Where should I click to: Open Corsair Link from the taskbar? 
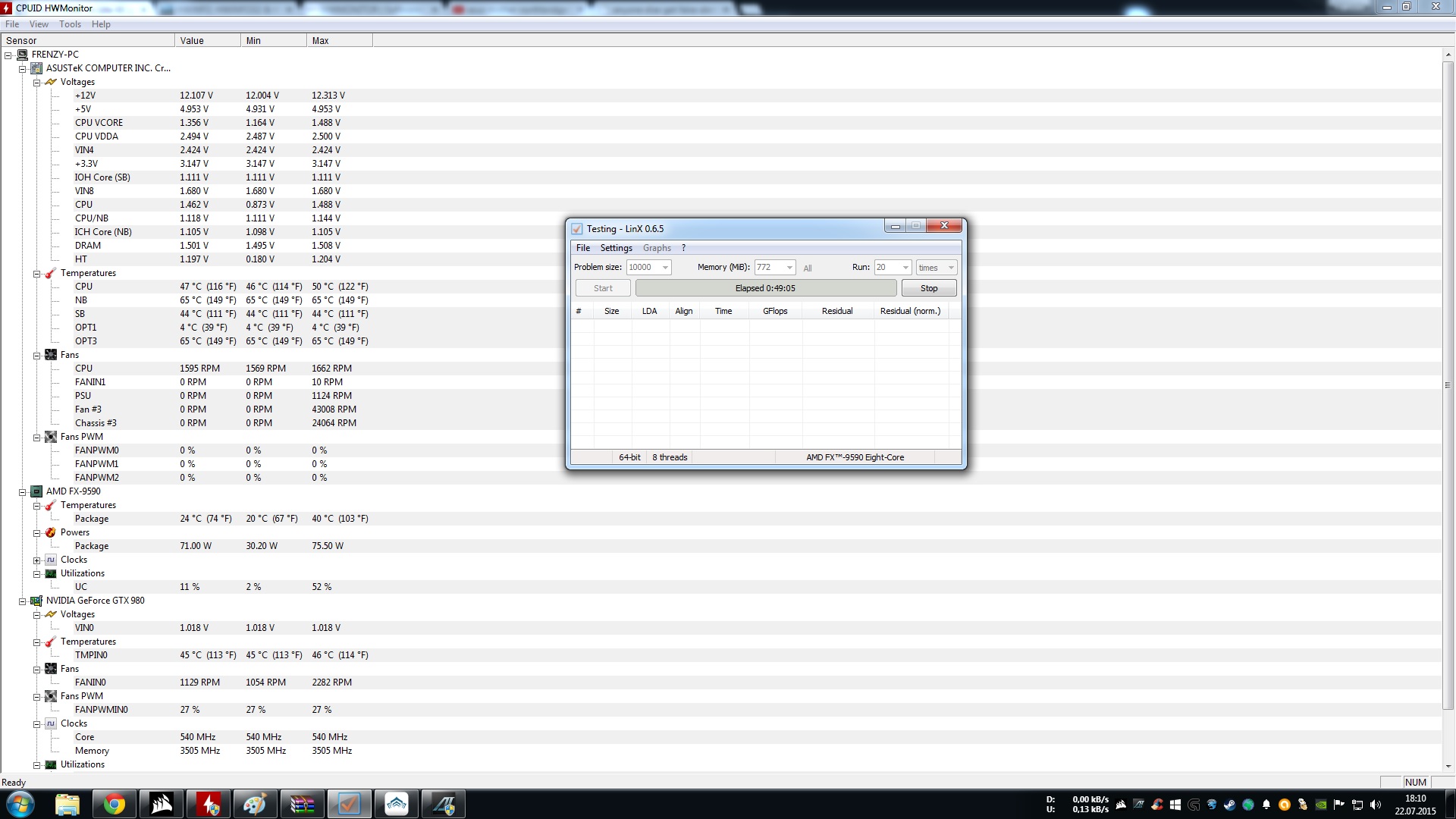click(162, 804)
